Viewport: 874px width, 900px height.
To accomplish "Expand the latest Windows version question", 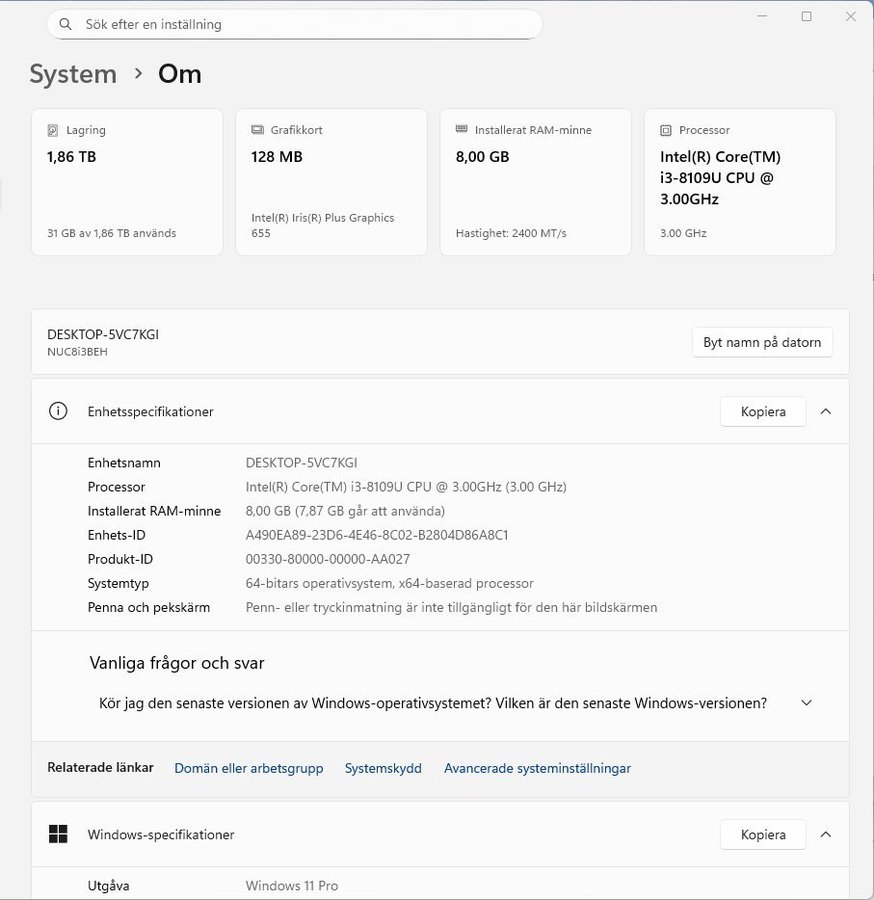I will pyautogui.click(x=806, y=703).
